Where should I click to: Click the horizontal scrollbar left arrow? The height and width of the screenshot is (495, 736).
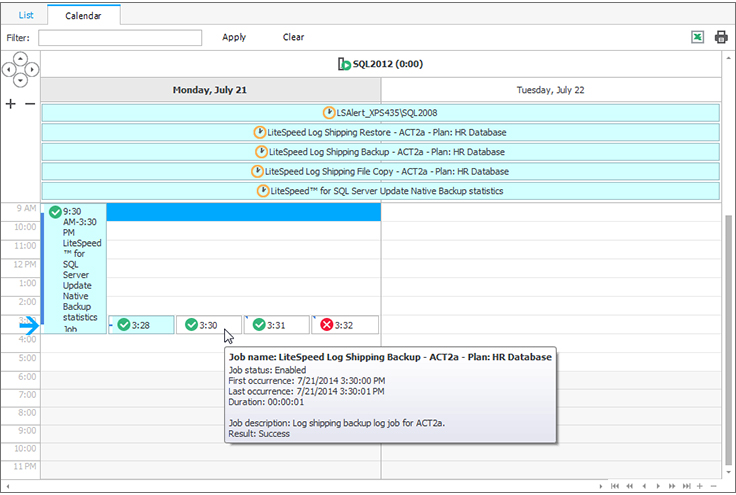click(8, 487)
